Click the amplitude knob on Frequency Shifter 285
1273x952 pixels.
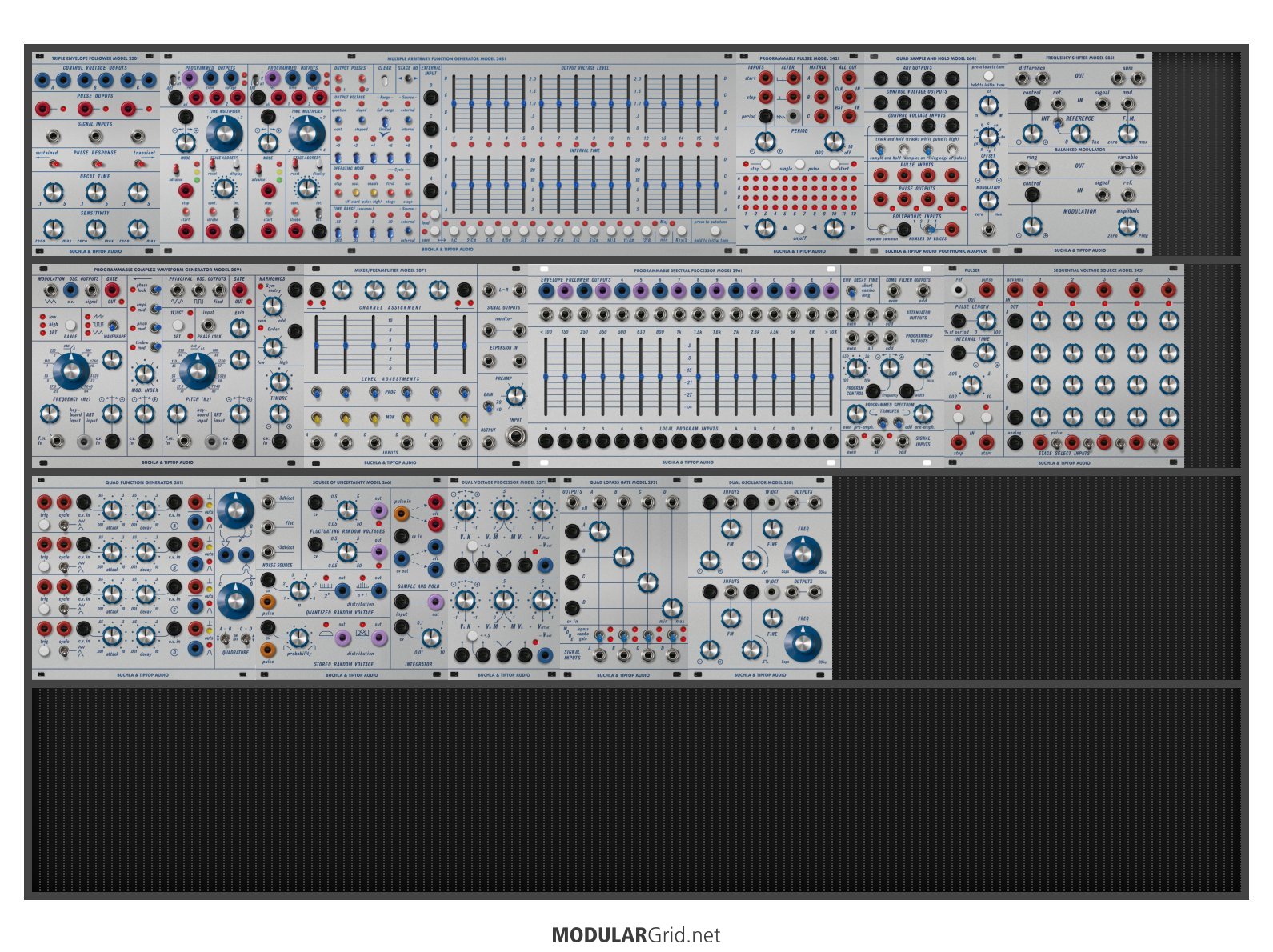[1127, 226]
